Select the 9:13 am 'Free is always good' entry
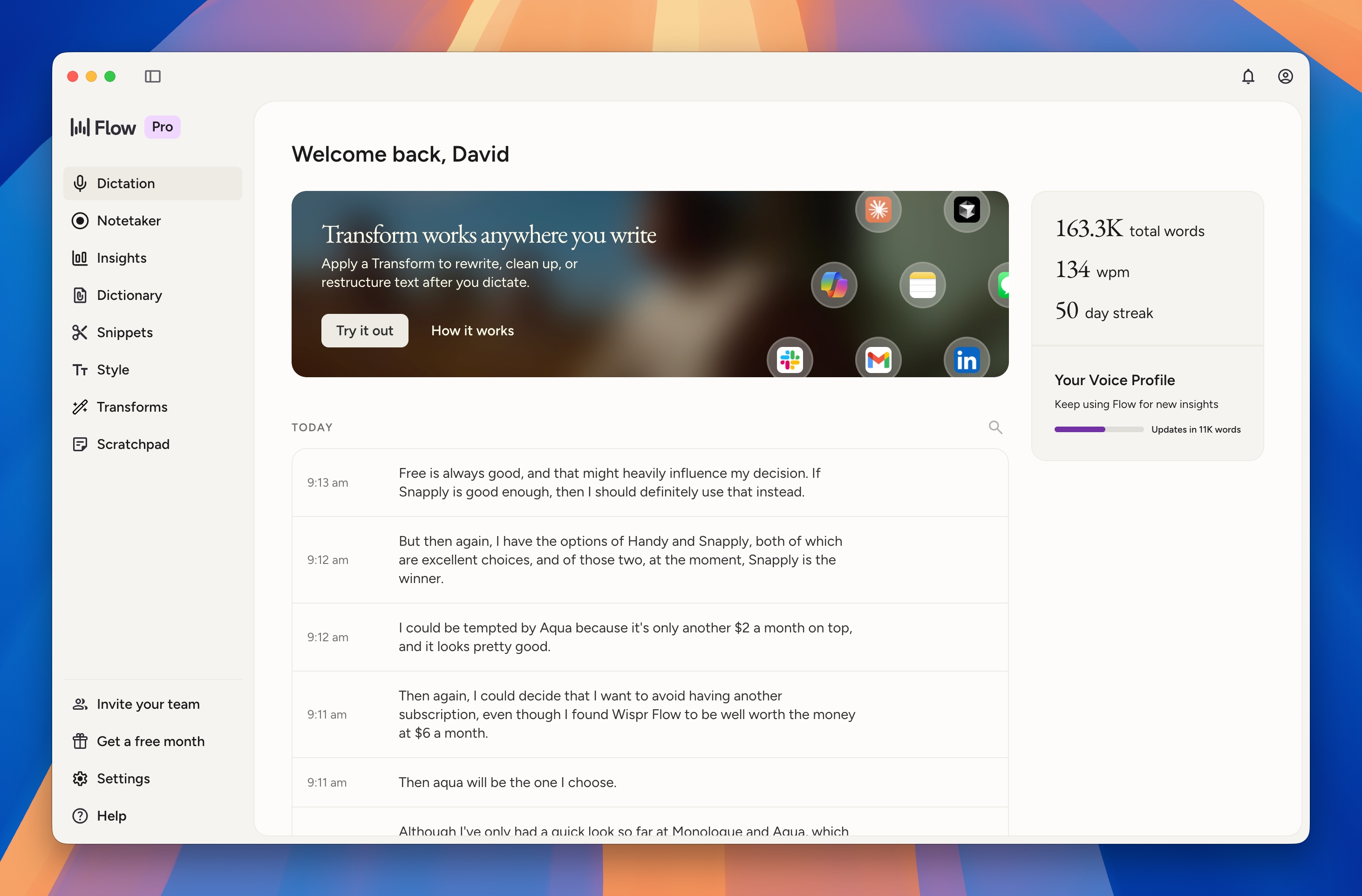The width and height of the screenshot is (1362, 896). [649, 482]
